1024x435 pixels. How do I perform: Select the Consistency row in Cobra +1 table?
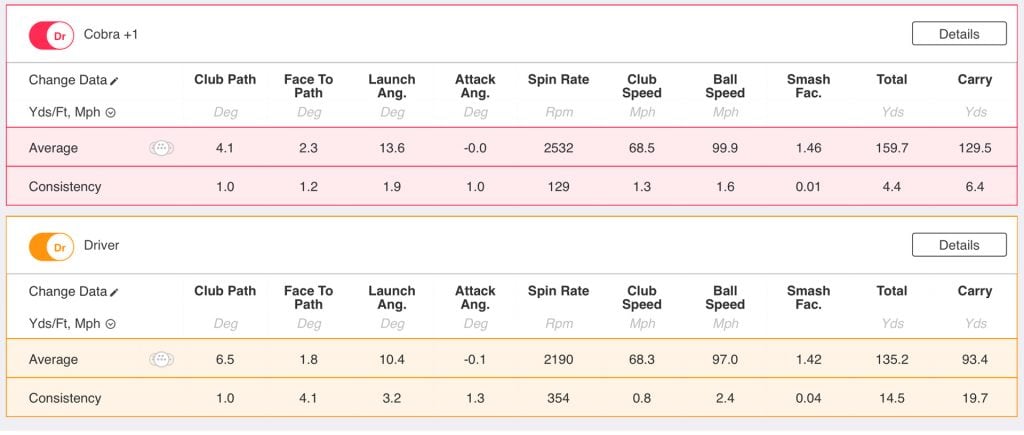point(65,187)
